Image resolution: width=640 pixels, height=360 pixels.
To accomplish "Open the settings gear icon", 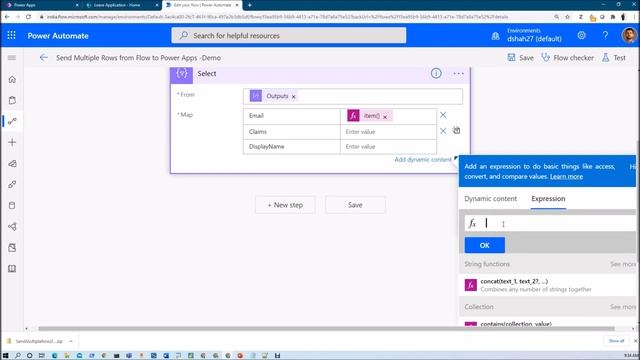I will tap(582, 36).
